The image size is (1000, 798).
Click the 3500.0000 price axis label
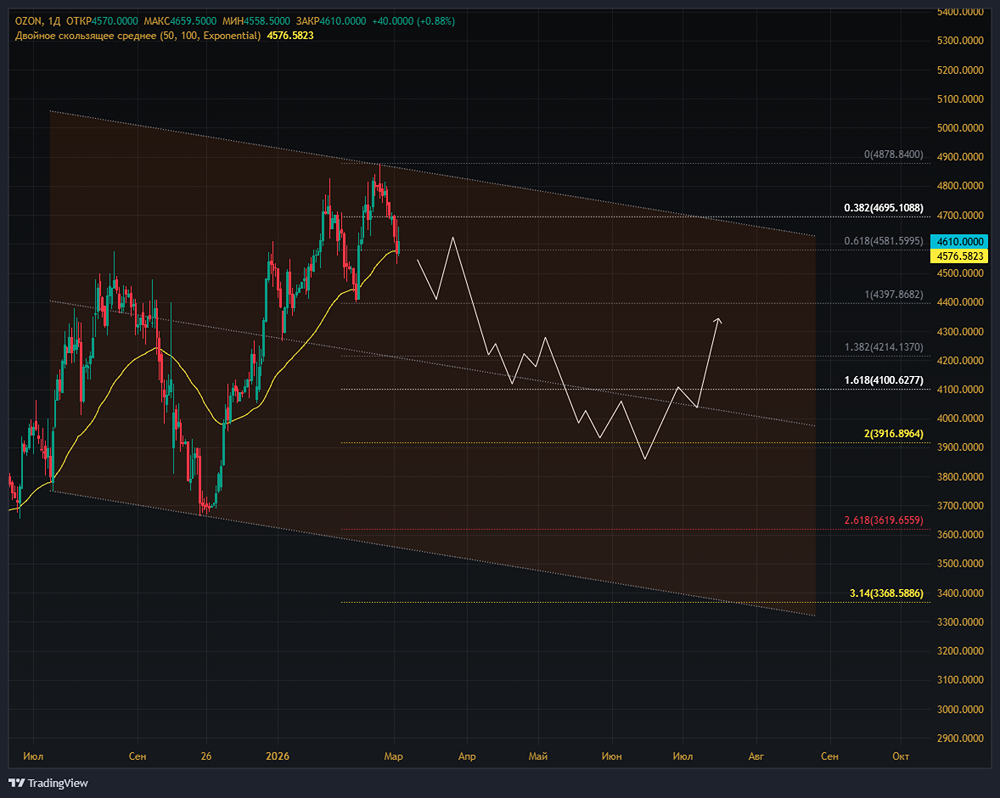point(960,564)
